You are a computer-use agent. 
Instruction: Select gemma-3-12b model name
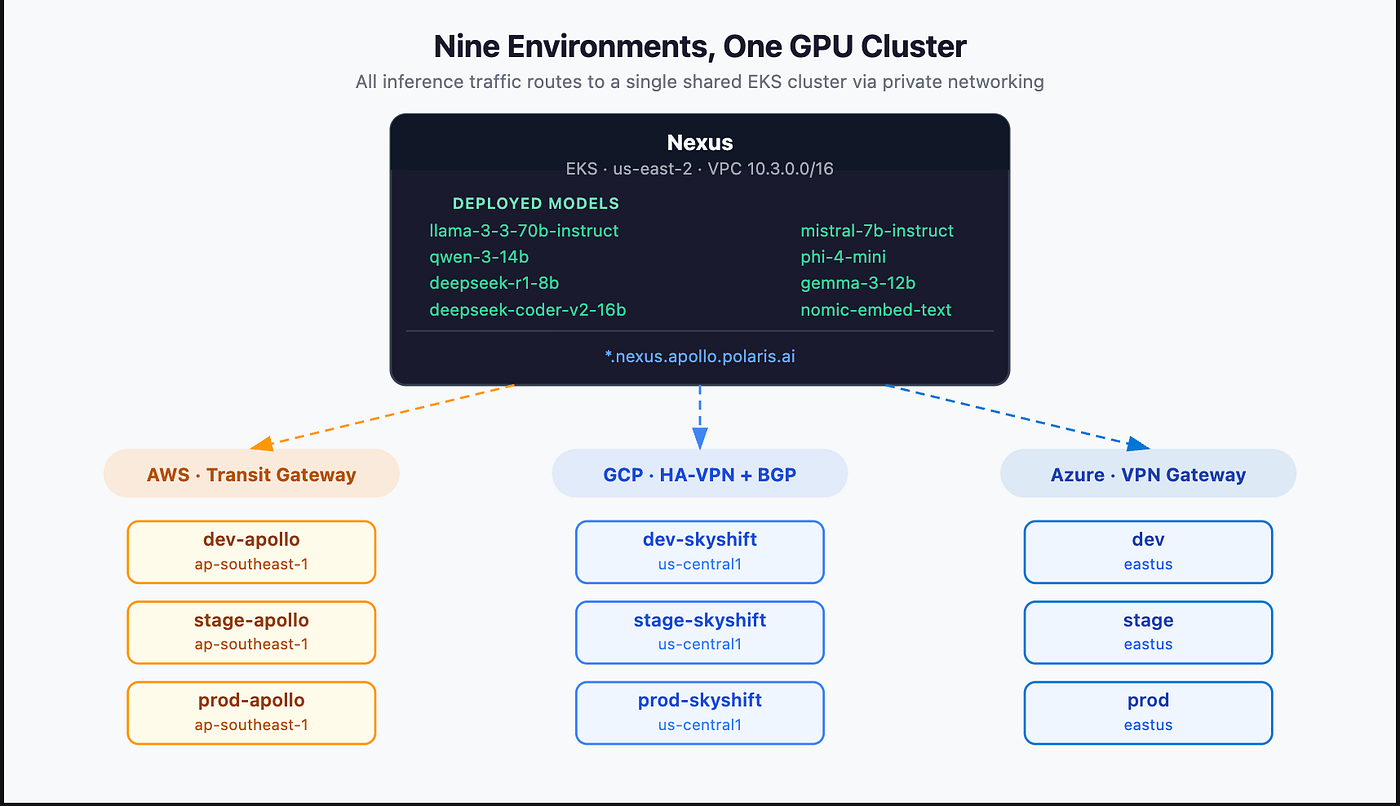point(858,283)
